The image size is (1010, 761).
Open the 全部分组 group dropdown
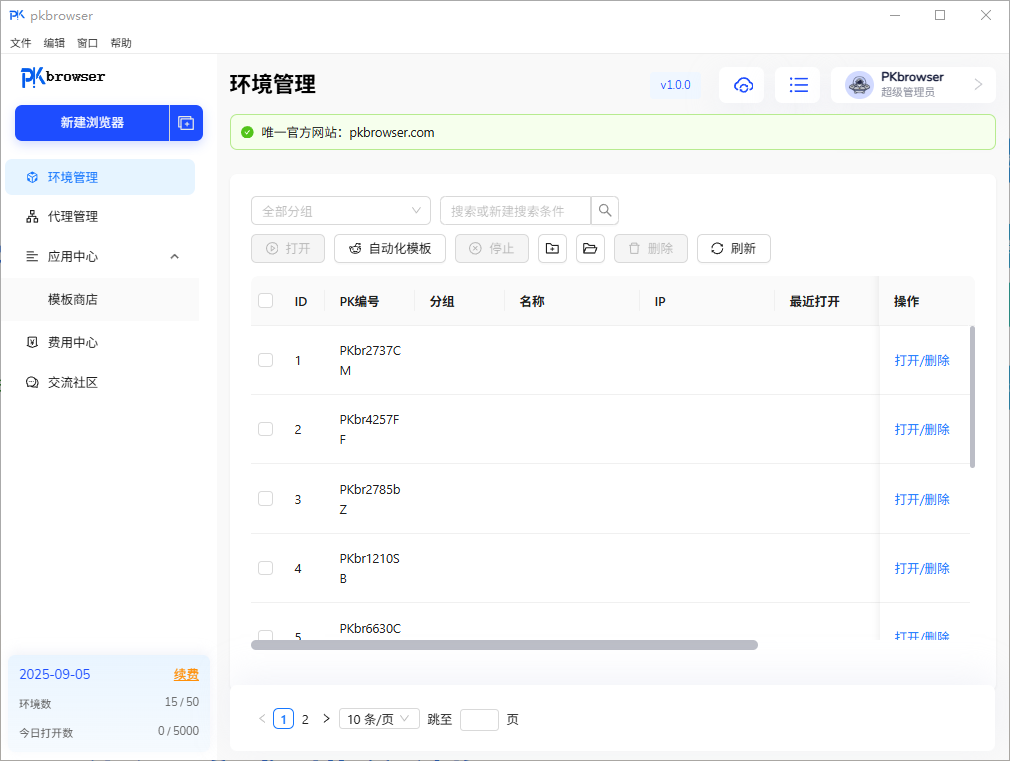[x=341, y=211]
